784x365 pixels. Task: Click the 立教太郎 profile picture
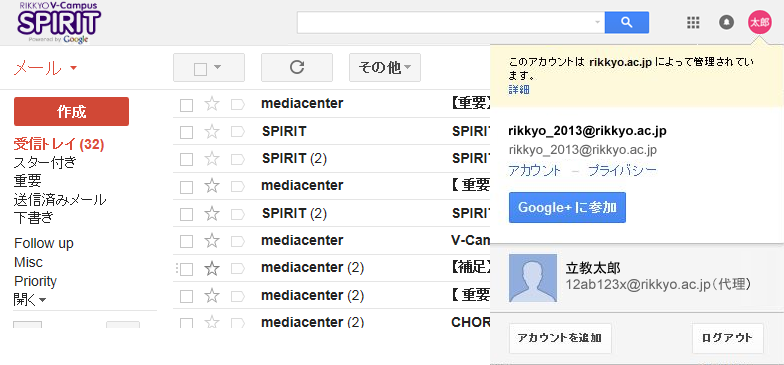pyautogui.click(x=533, y=278)
